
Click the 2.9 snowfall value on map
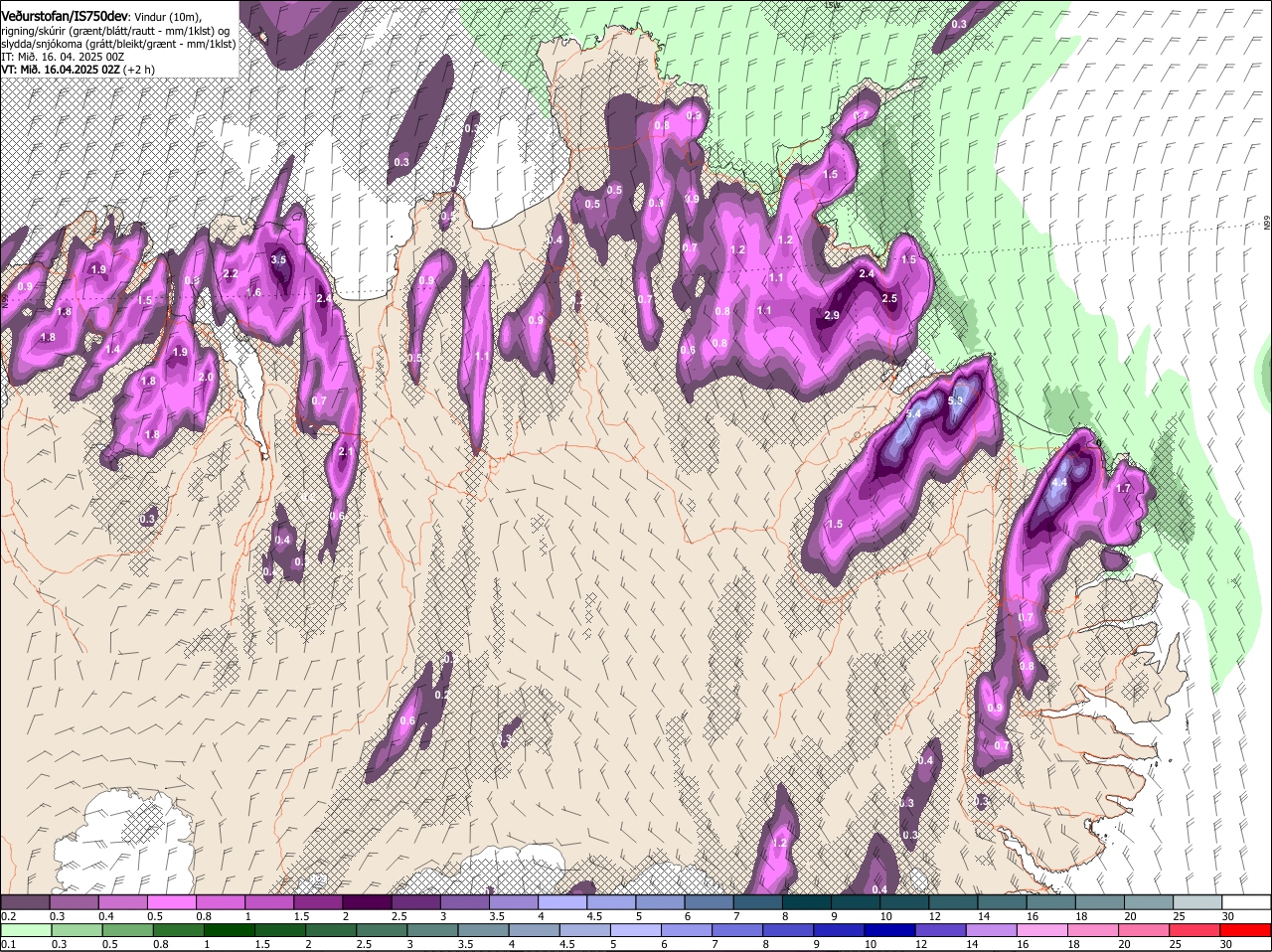pos(832,315)
